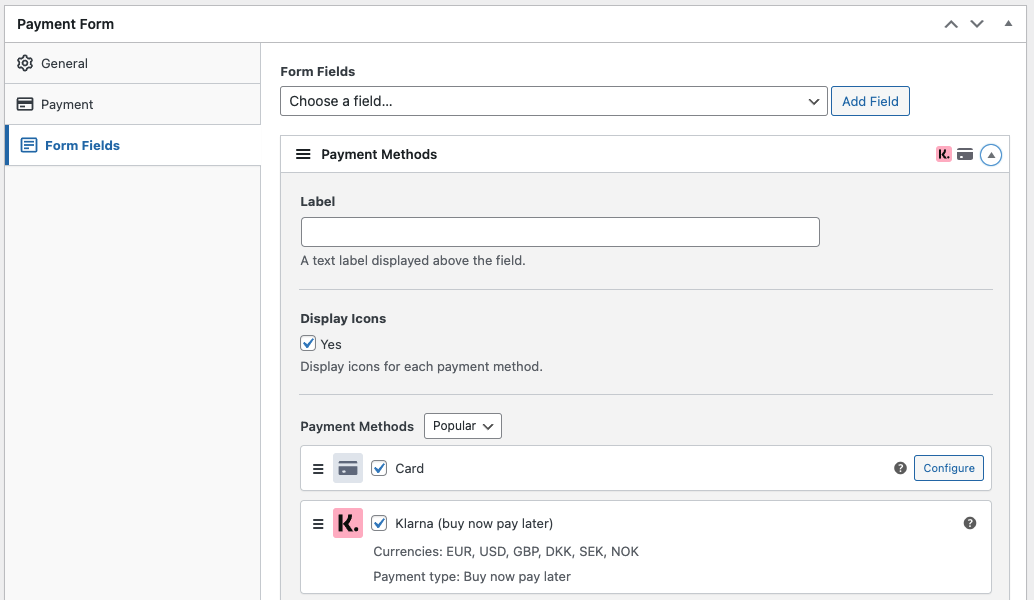Open the Choose a field dropdown
This screenshot has width=1034, height=600.
point(554,101)
